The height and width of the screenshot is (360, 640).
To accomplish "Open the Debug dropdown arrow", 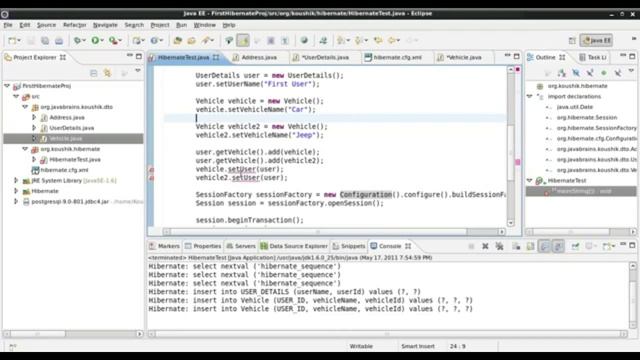I will tap(84, 40).
